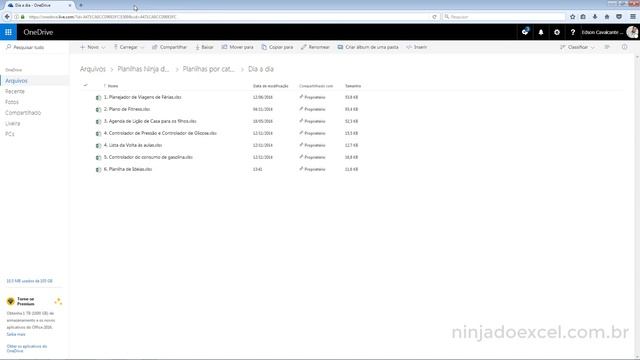Screen dimensions: 640x360
Task: Click the browser Pesquisar search box
Action: pos(504,17)
